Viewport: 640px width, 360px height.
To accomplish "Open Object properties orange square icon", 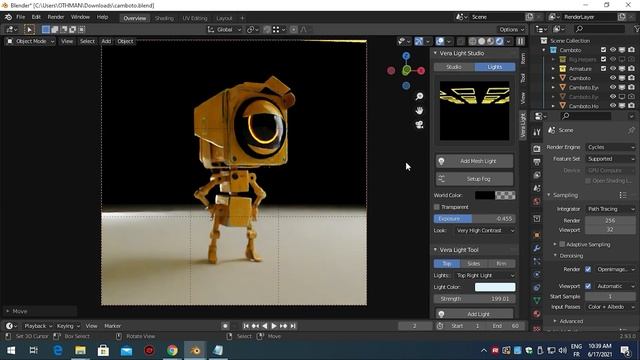I will pos(537,235).
